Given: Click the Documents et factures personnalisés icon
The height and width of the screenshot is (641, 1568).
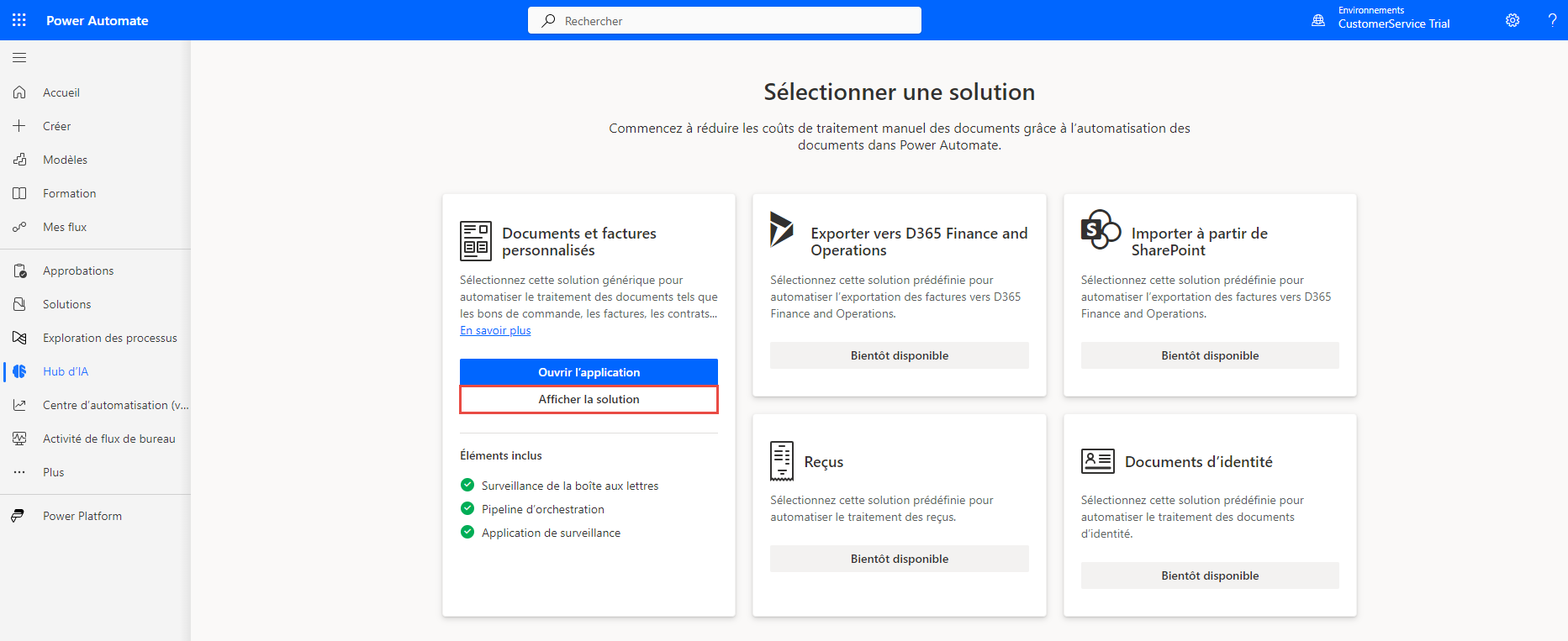Looking at the screenshot, I should [x=476, y=241].
